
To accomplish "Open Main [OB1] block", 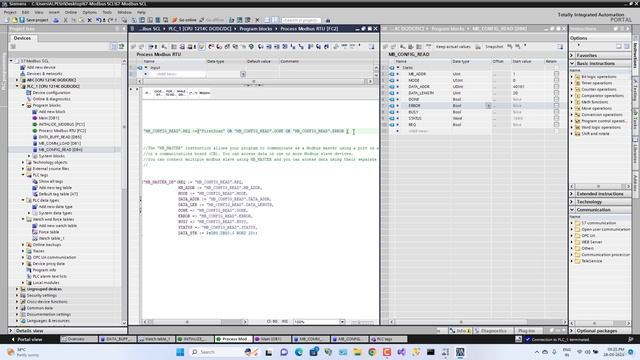I will [x=49, y=118].
